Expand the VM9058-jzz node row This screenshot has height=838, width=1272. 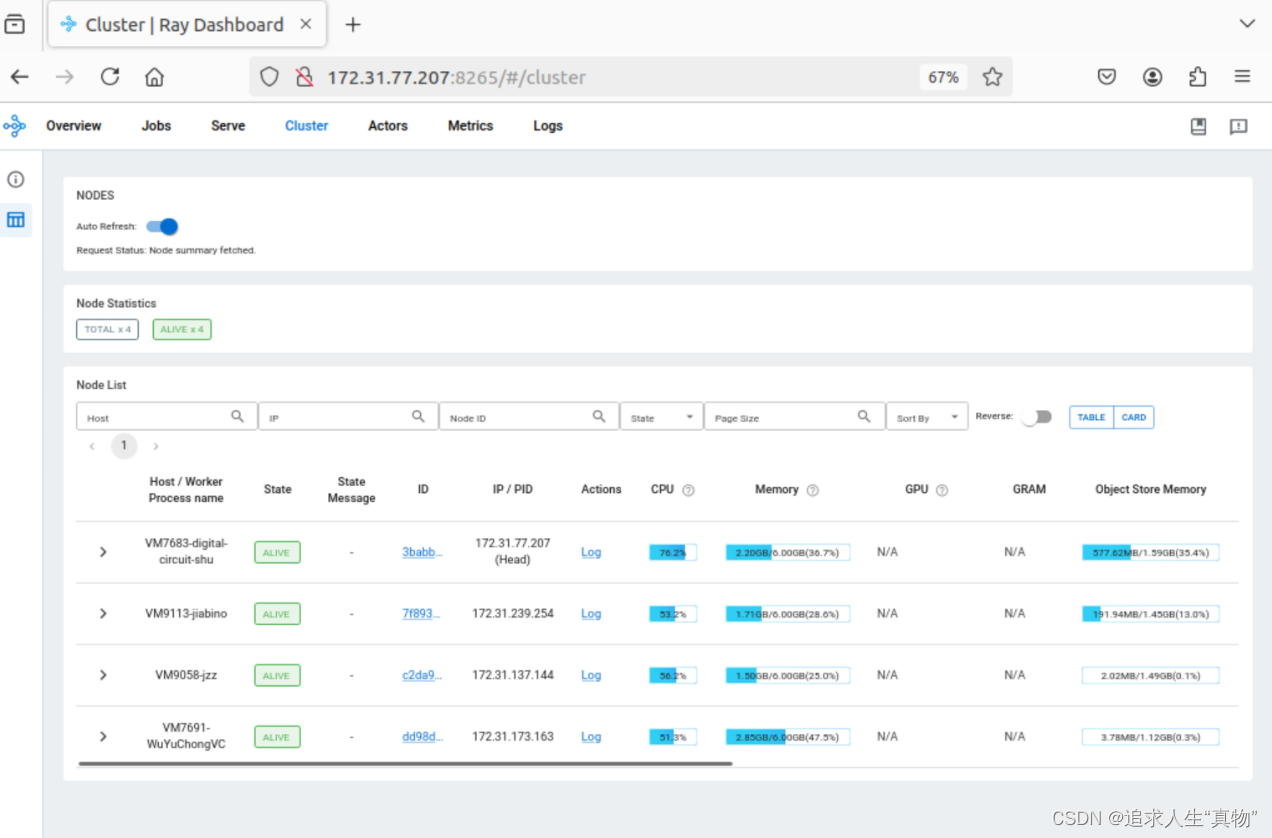click(103, 676)
